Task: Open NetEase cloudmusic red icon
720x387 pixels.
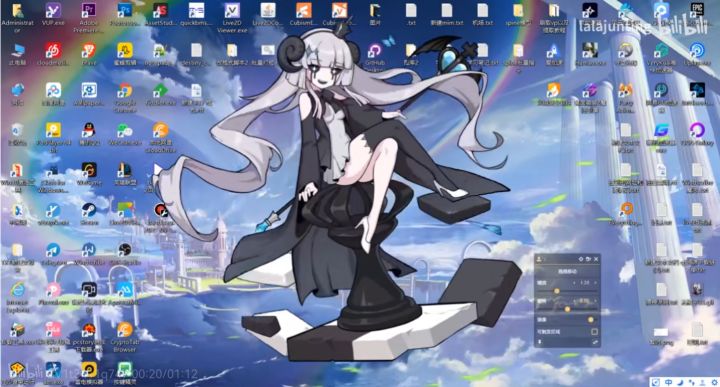Action: [x=53, y=50]
